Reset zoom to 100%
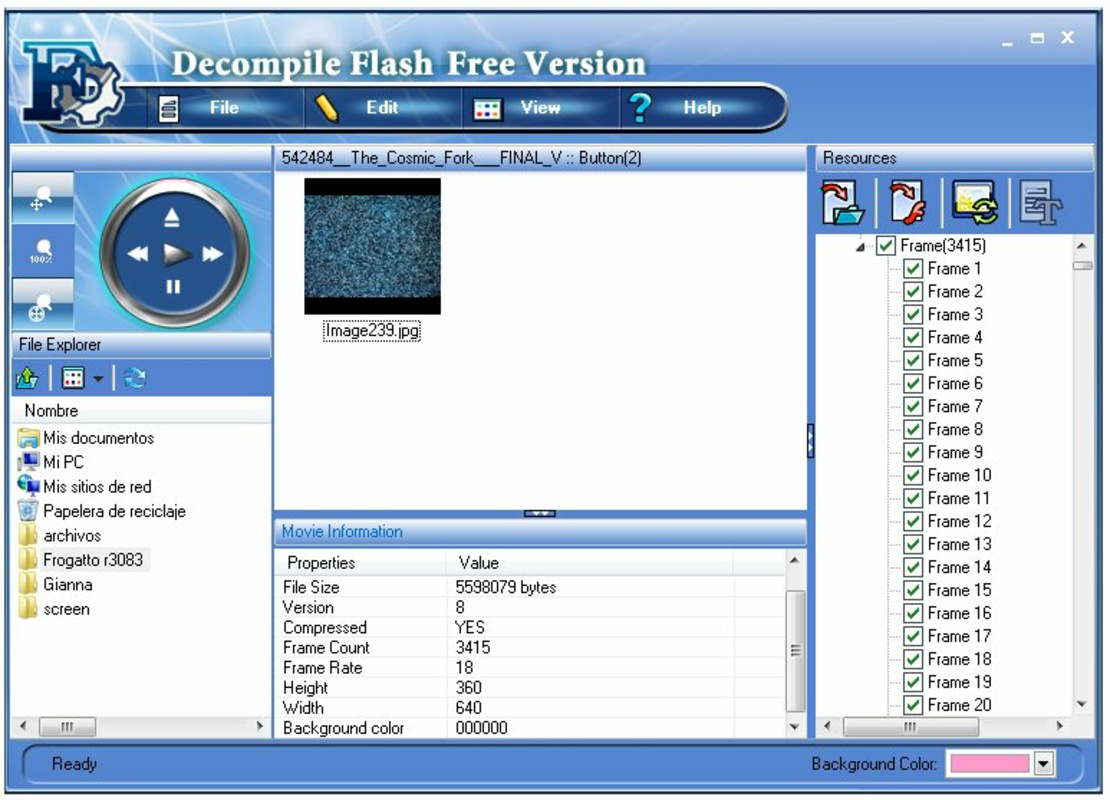The width and height of the screenshot is (1110, 800). [x=42, y=251]
